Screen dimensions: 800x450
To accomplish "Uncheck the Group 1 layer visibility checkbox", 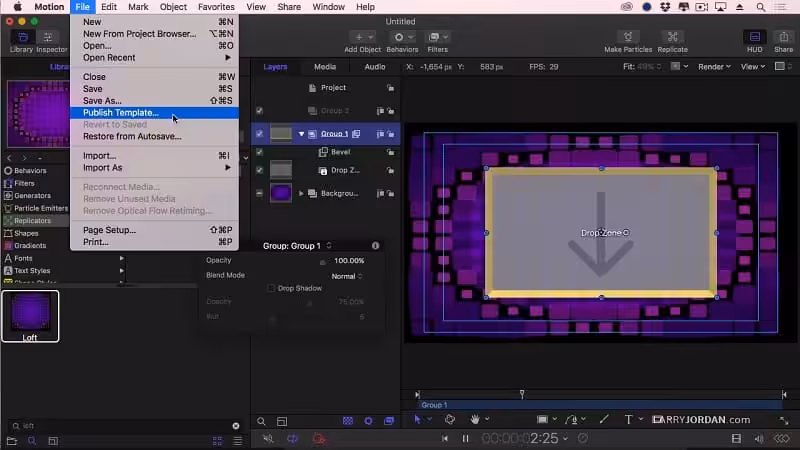I will point(260,133).
